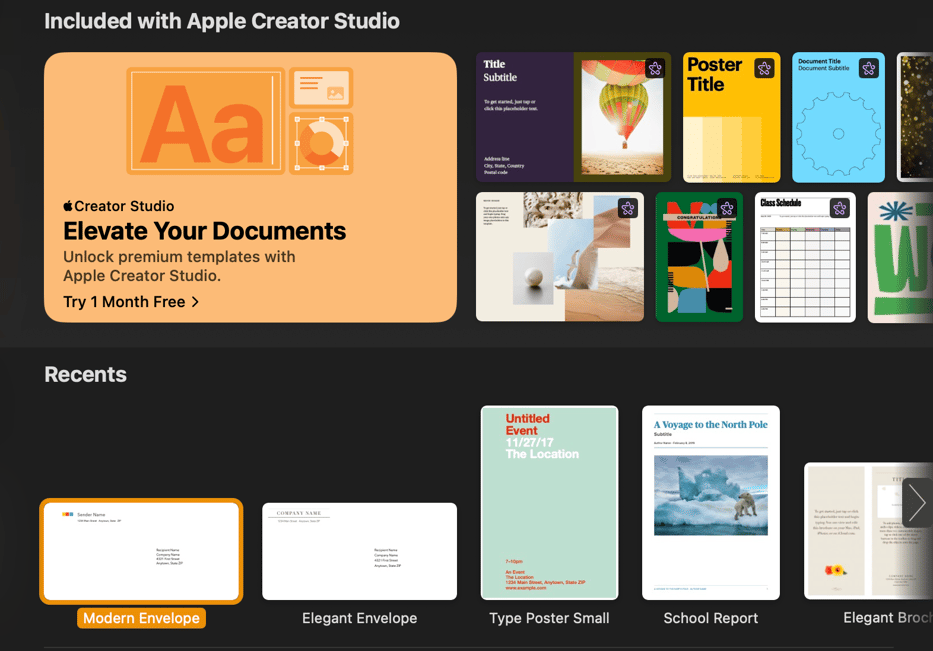This screenshot has height=651, width=933.
Task: Choose the yellow Poster Title template
Action: pos(731,117)
